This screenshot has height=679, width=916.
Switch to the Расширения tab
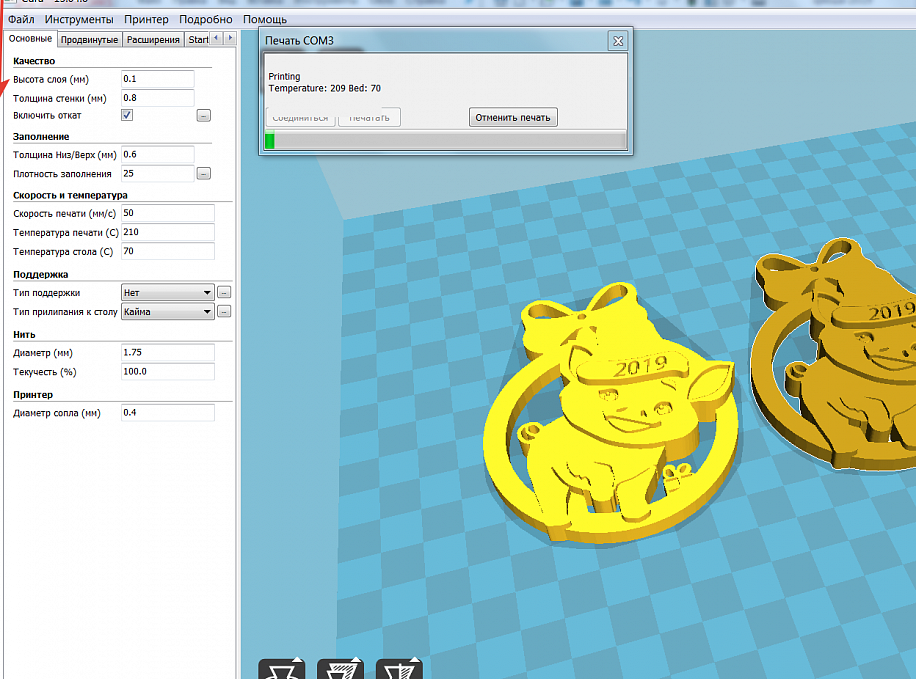(153, 40)
